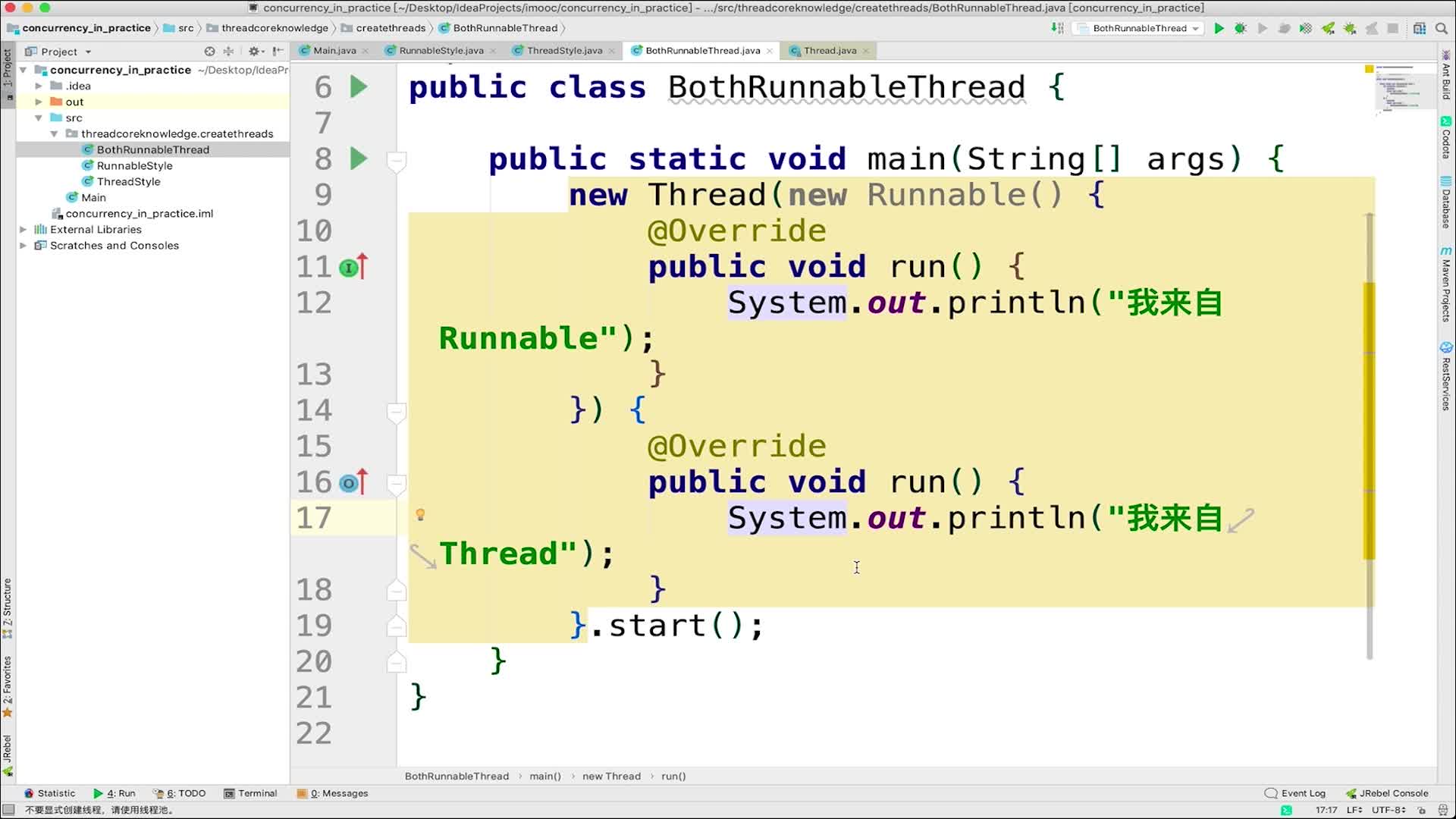Open Project Structure dialog icon

pyautogui.click(x=1419, y=28)
